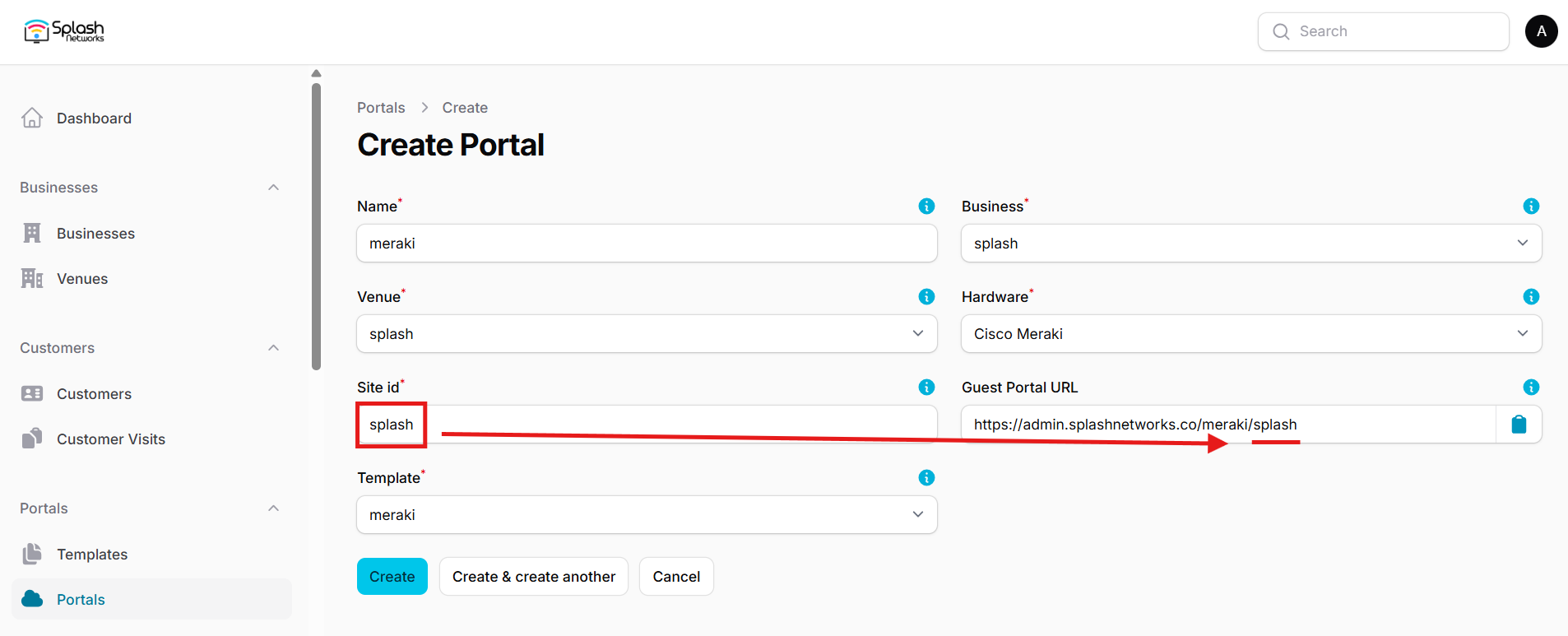The width and height of the screenshot is (1568, 636).
Task: Open the Business dropdown
Action: pos(1251,244)
